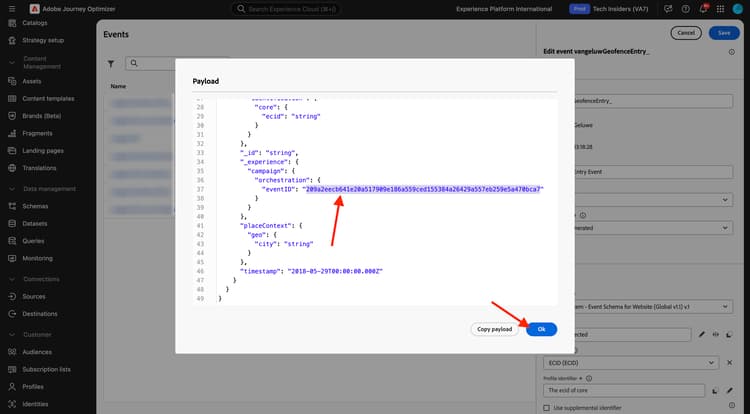
Task: Open the hamburger navigation menu icon
Action: coord(12,9)
